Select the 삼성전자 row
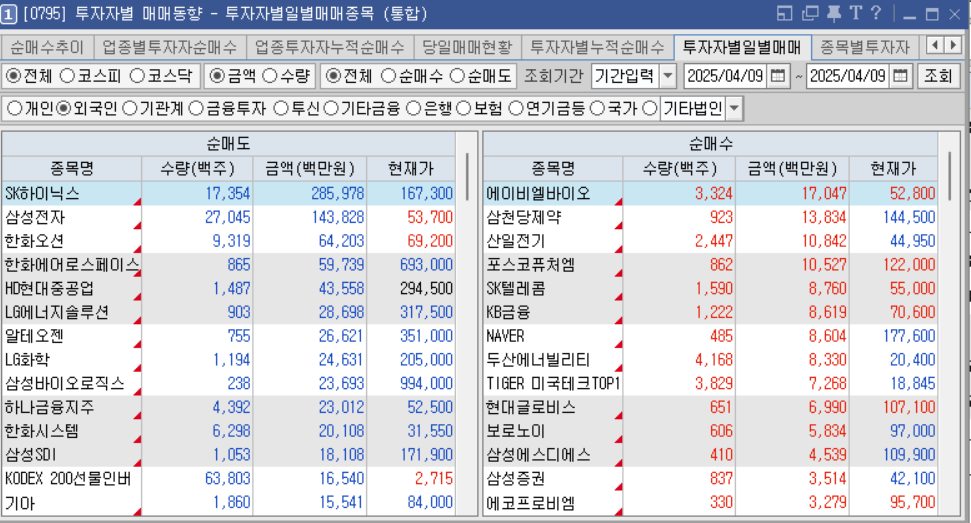971x523 pixels. pyautogui.click(x=229, y=217)
